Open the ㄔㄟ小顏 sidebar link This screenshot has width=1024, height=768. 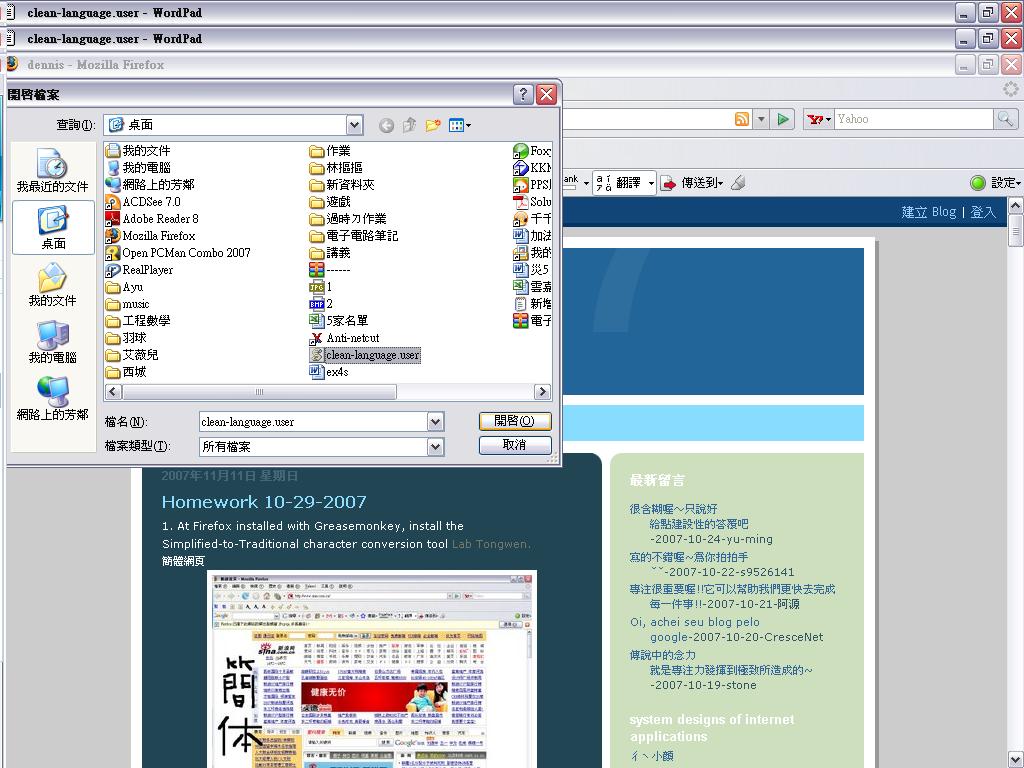[x=652, y=756]
